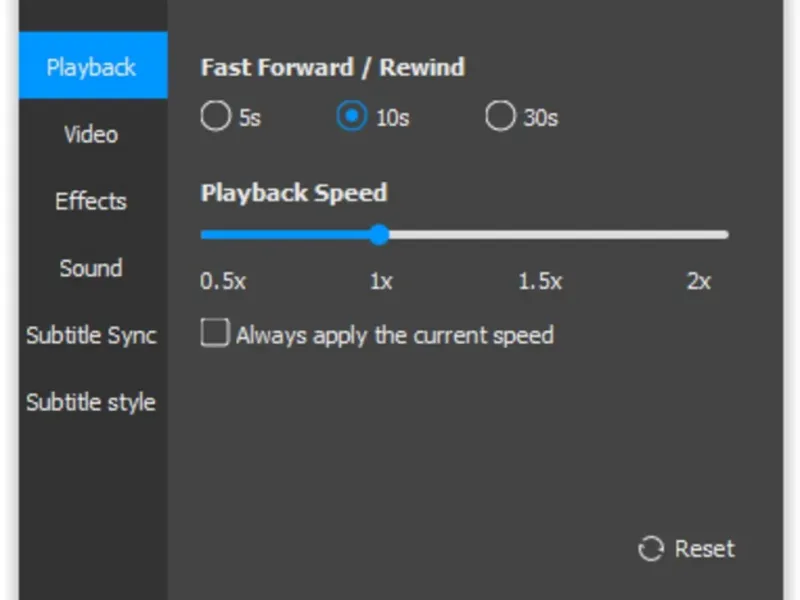Image resolution: width=800 pixels, height=600 pixels.
Task: Click the 10s radio label text
Action: (392, 118)
